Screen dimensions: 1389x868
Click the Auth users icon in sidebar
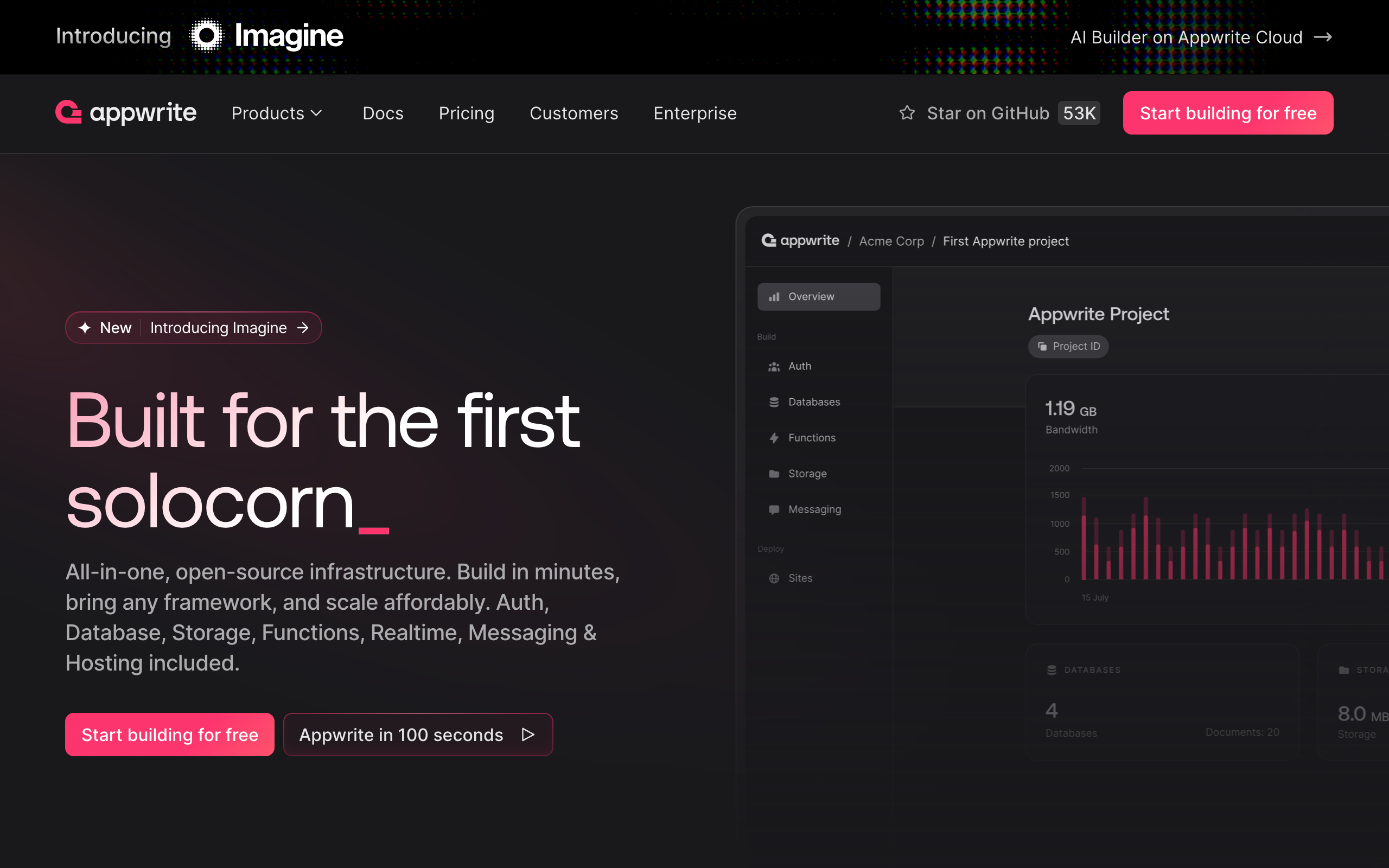[774, 366]
